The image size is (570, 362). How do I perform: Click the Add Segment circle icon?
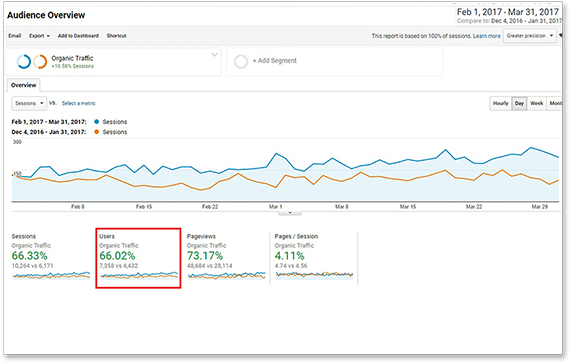point(241,61)
